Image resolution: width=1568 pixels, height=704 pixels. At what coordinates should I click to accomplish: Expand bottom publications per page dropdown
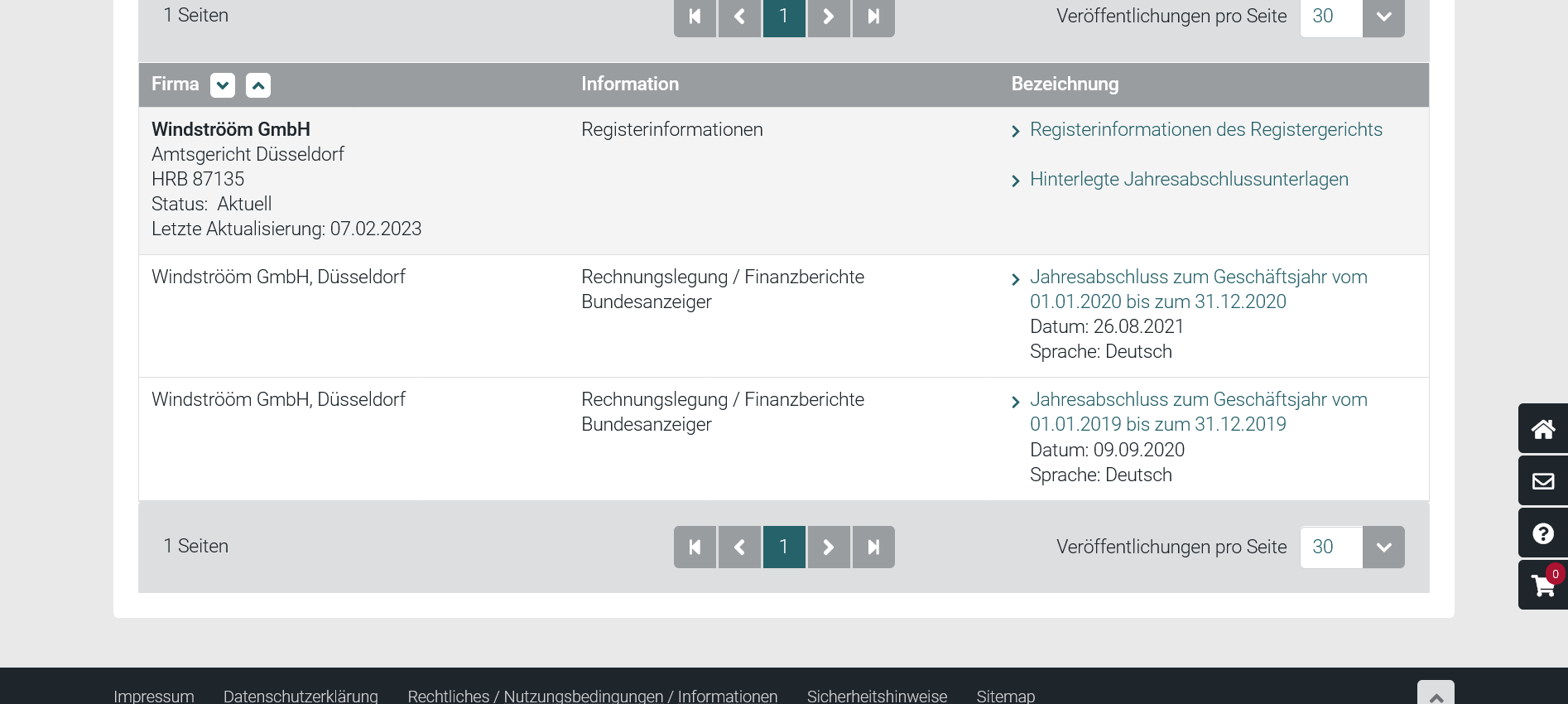[x=1383, y=547]
